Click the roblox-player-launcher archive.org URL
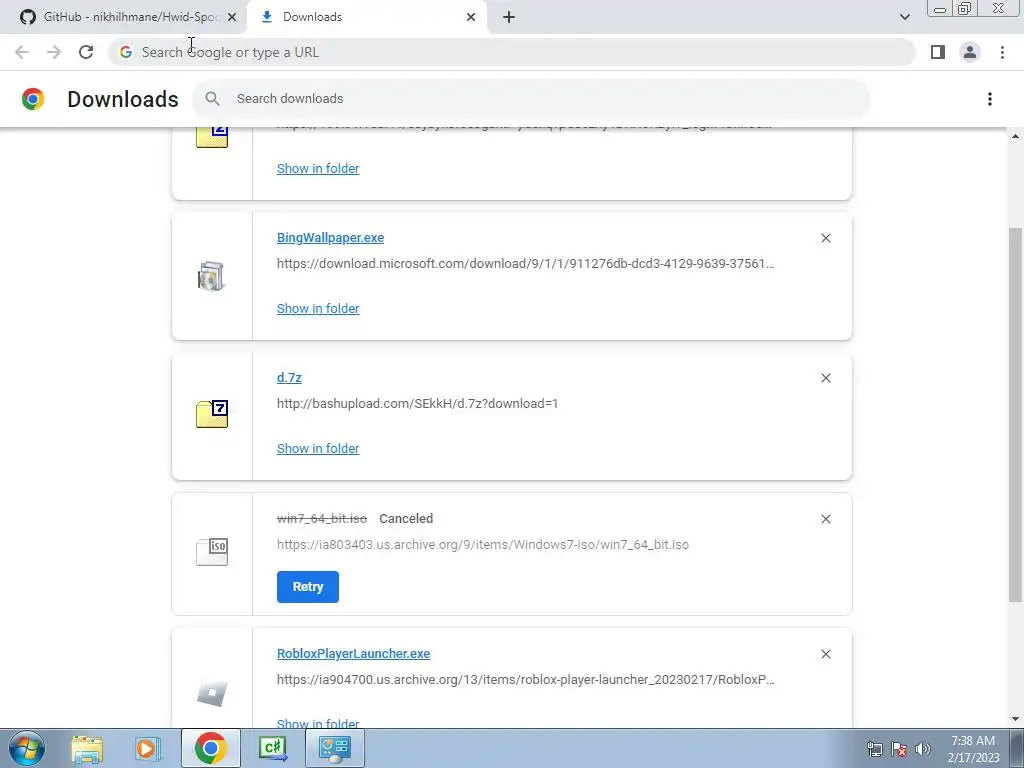Screen dimensions: 1024x768 (x=526, y=680)
